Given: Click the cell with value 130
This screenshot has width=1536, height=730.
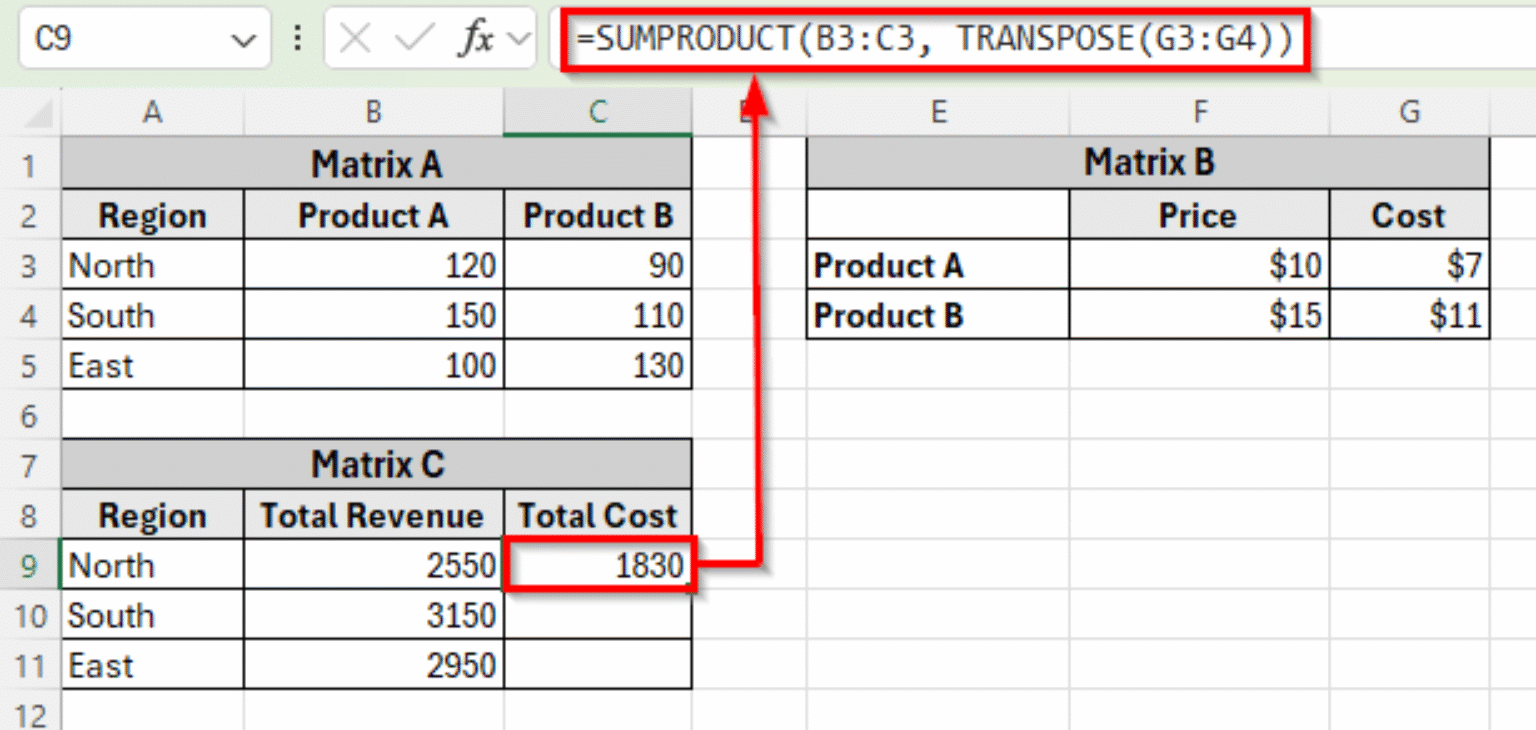Looking at the screenshot, I should 597,364.
